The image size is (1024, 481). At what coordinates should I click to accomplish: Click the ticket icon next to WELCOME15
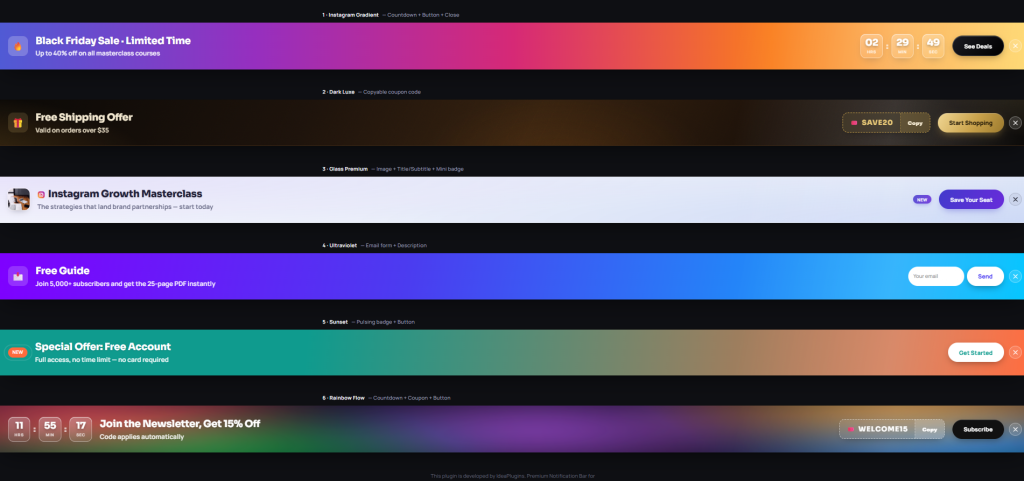pos(851,429)
